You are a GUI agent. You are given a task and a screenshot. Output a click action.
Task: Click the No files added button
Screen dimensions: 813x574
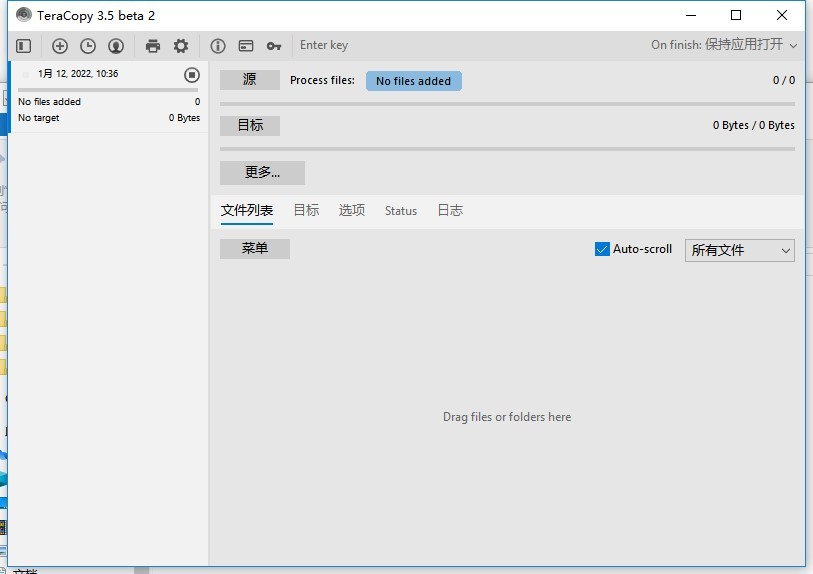pyautogui.click(x=414, y=81)
